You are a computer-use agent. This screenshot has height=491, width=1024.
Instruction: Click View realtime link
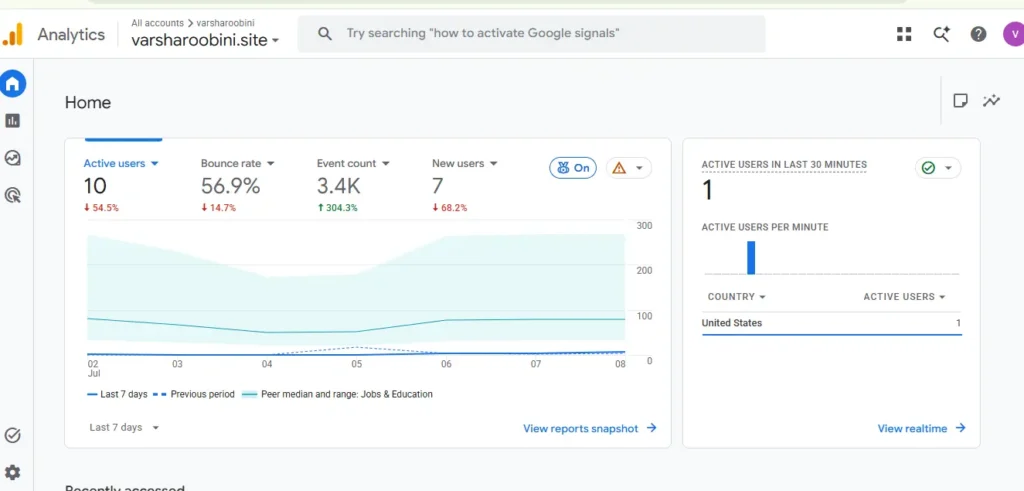pos(921,428)
